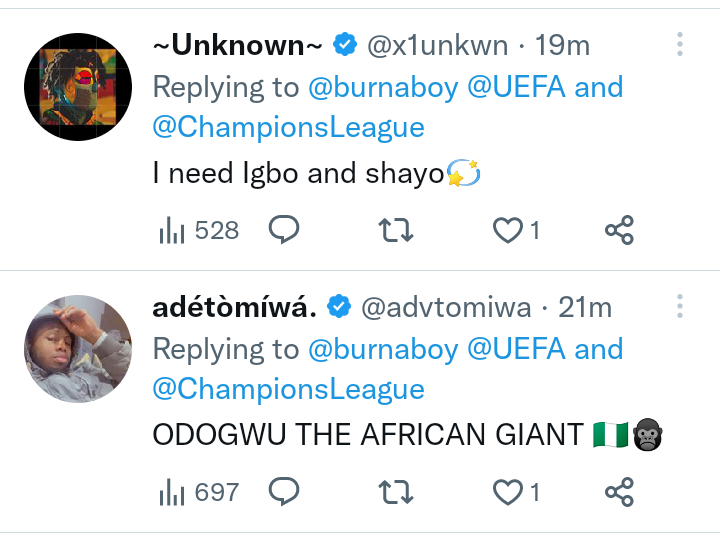Reply to ~Unknown~'s tweet
The height and width of the screenshot is (539, 720).
click(x=285, y=231)
